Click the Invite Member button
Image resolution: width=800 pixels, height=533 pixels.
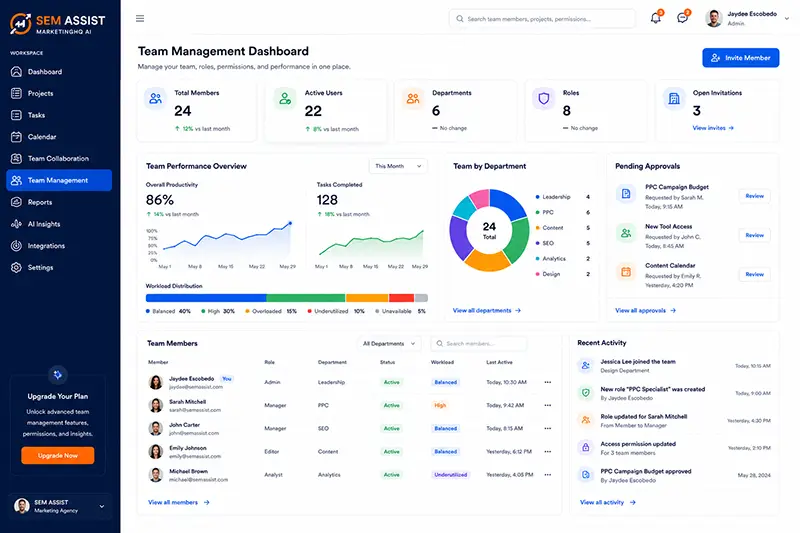(740, 58)
